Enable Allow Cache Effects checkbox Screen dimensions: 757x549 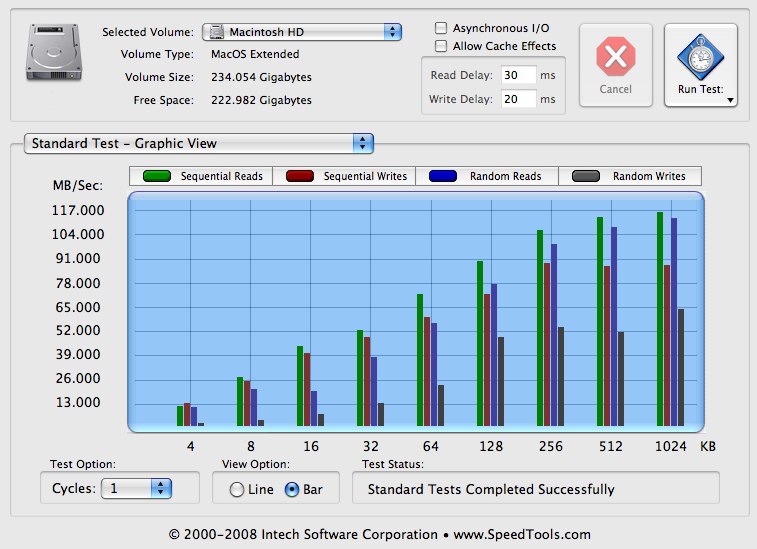pos(441,46)
